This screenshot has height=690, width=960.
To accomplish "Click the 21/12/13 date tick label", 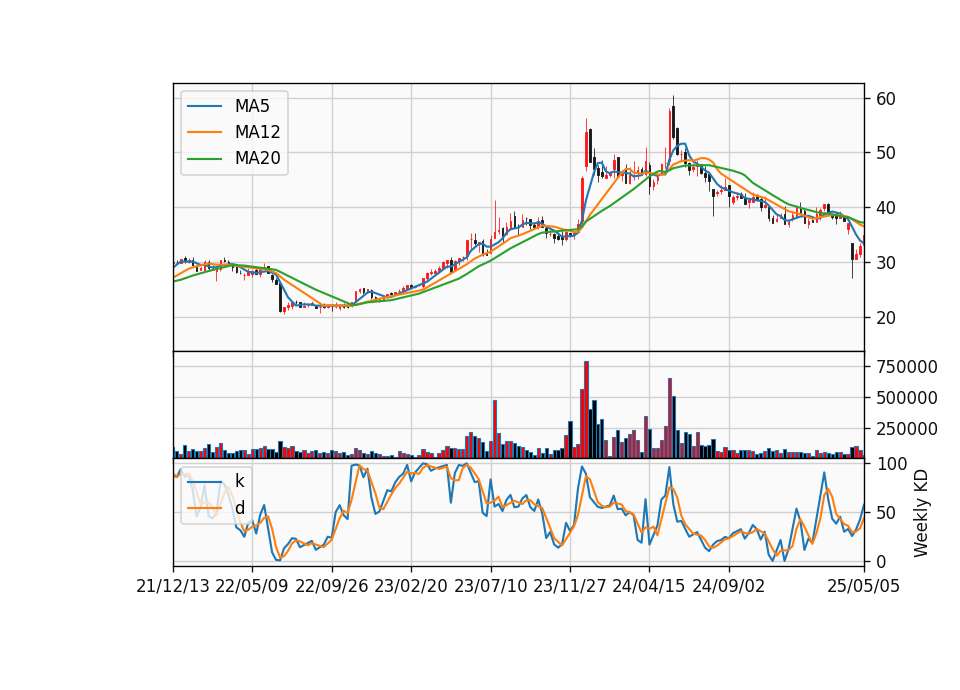I will (173, 586).
